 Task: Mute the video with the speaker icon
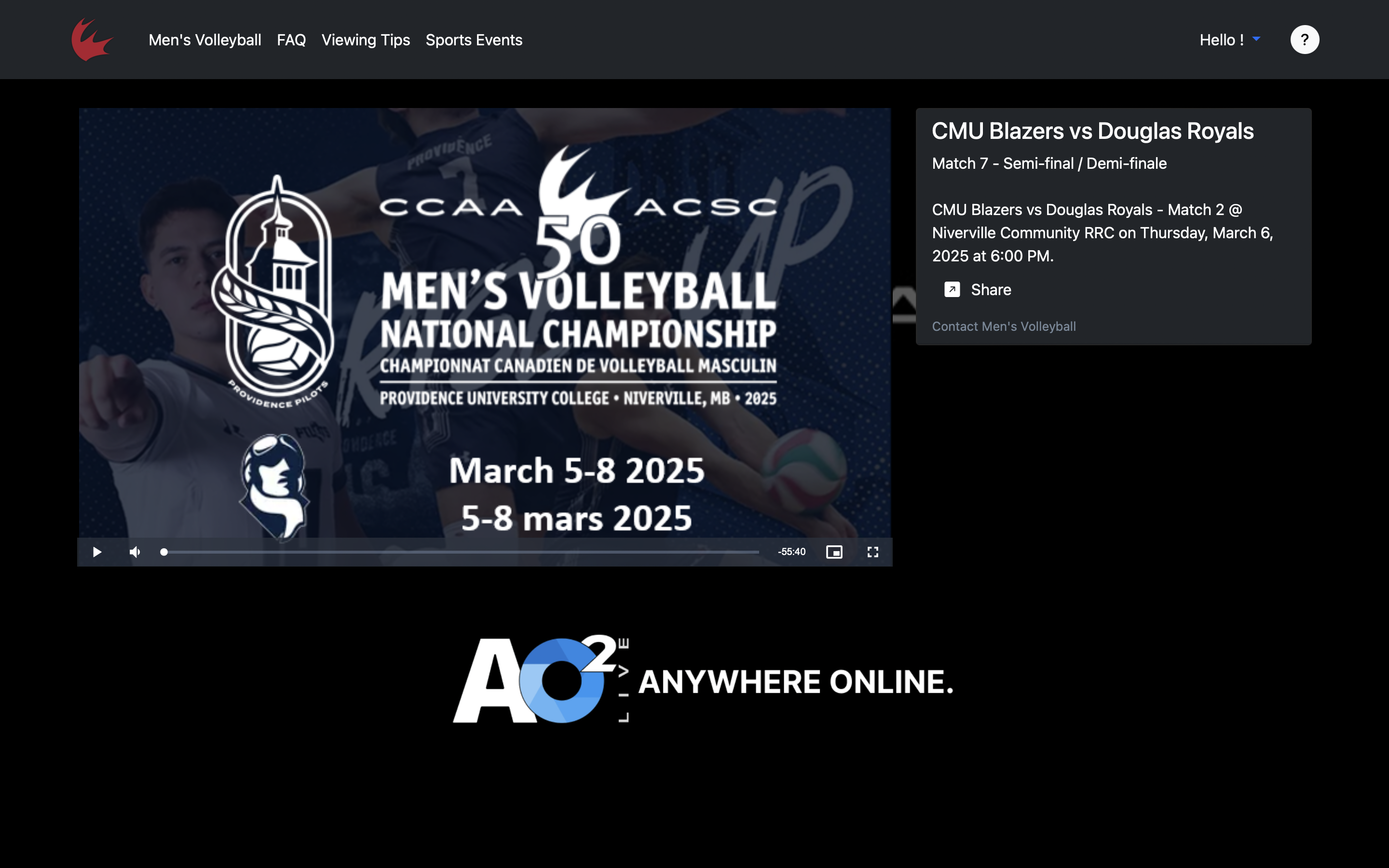(x=135, y=552)
